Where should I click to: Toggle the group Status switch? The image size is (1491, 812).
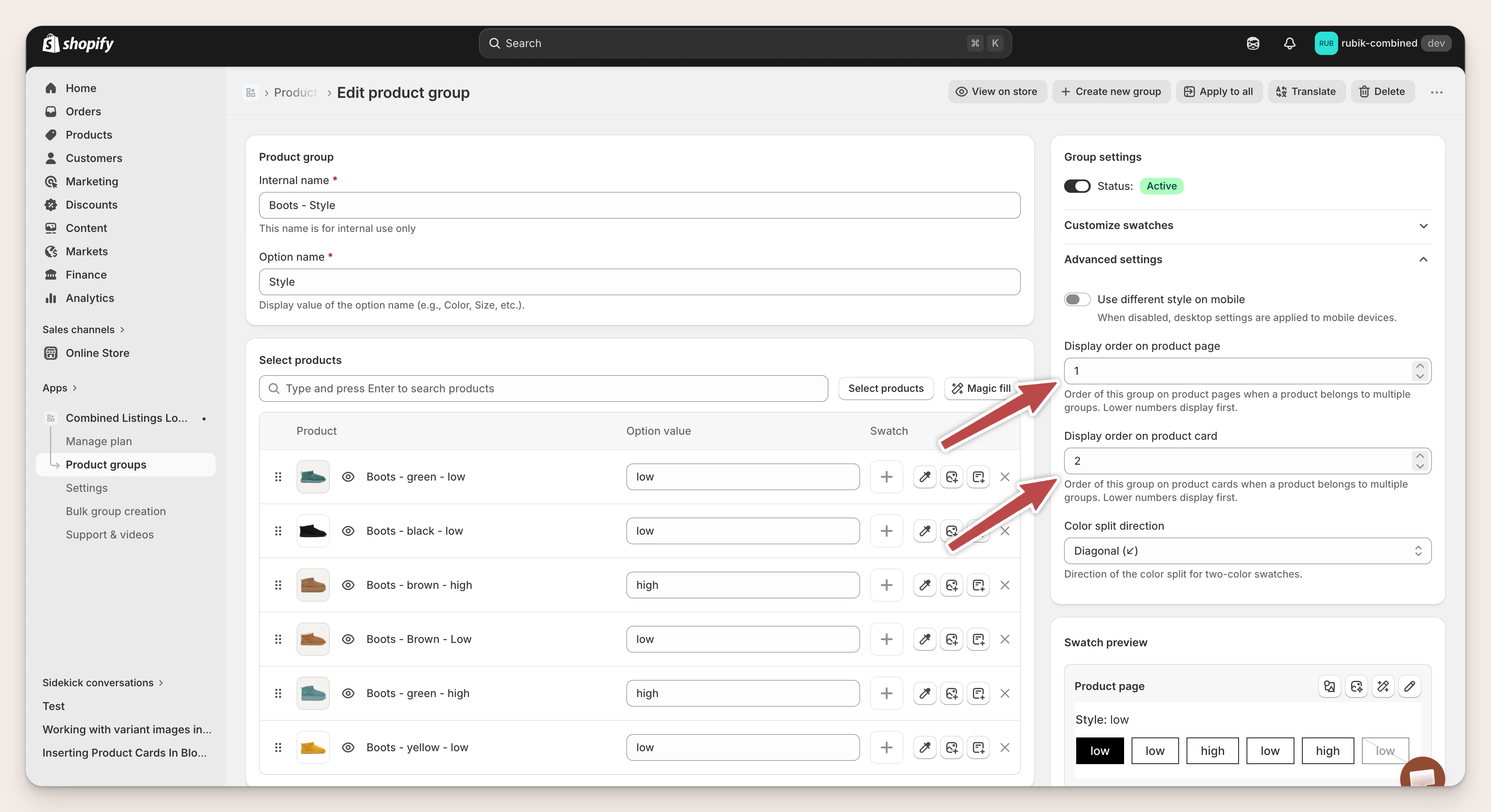pyautogui.click(x=1077, y=186)
